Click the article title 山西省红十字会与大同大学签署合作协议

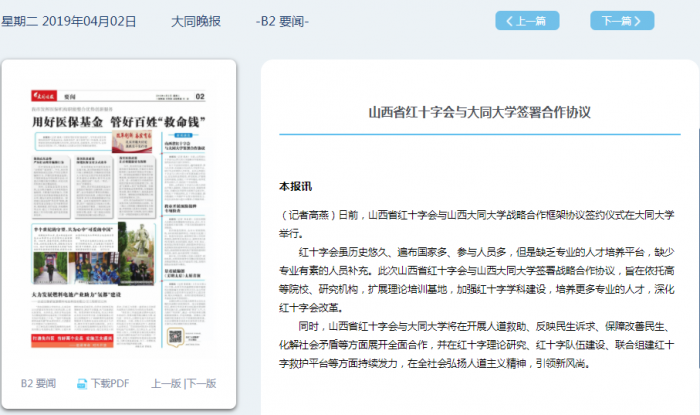479,112
